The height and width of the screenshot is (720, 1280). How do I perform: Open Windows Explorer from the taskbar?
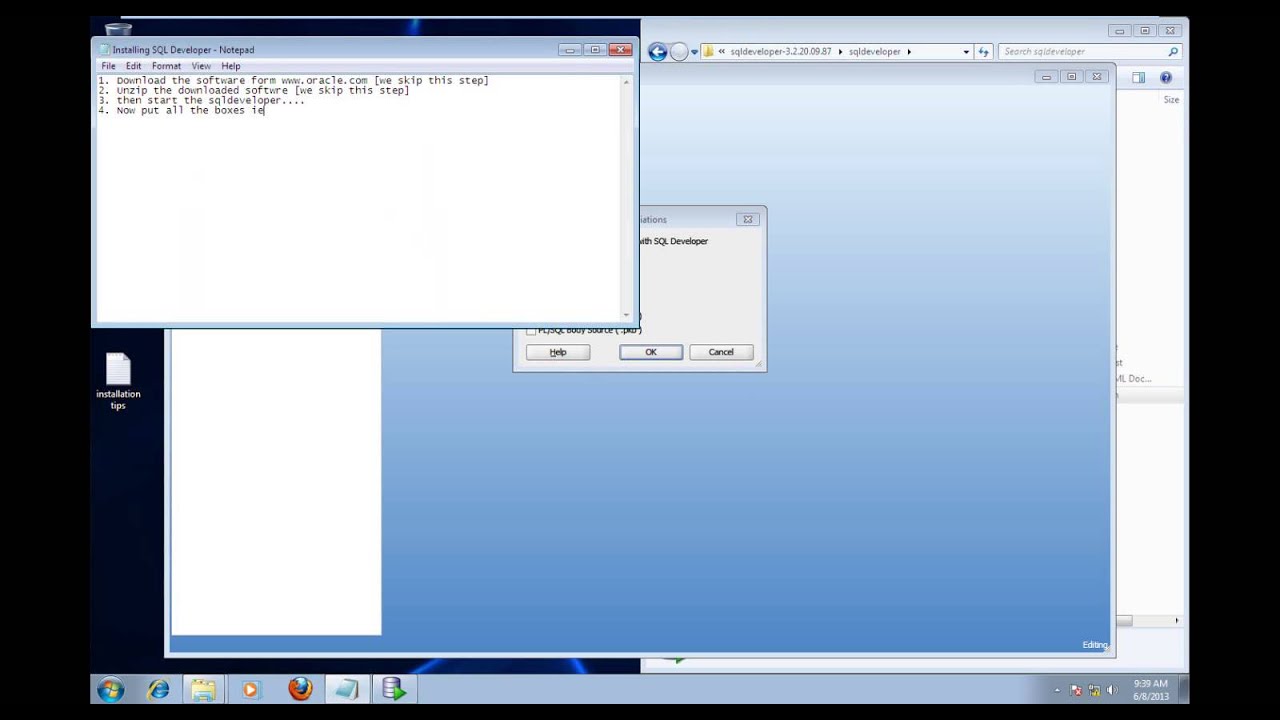pyautogui.click(x=203, y=689)
